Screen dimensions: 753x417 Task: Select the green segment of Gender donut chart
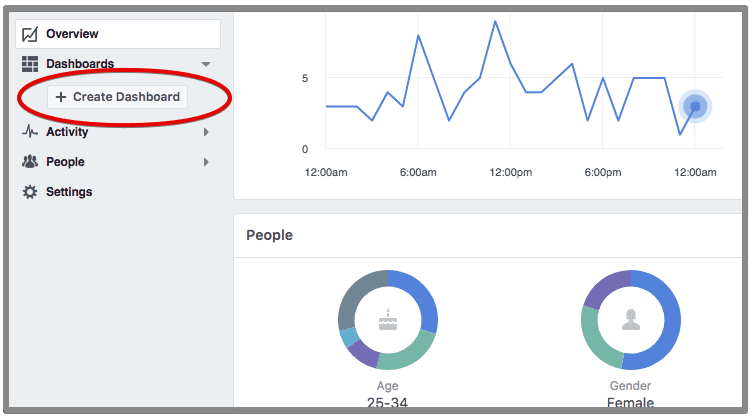tap(597, 339)
